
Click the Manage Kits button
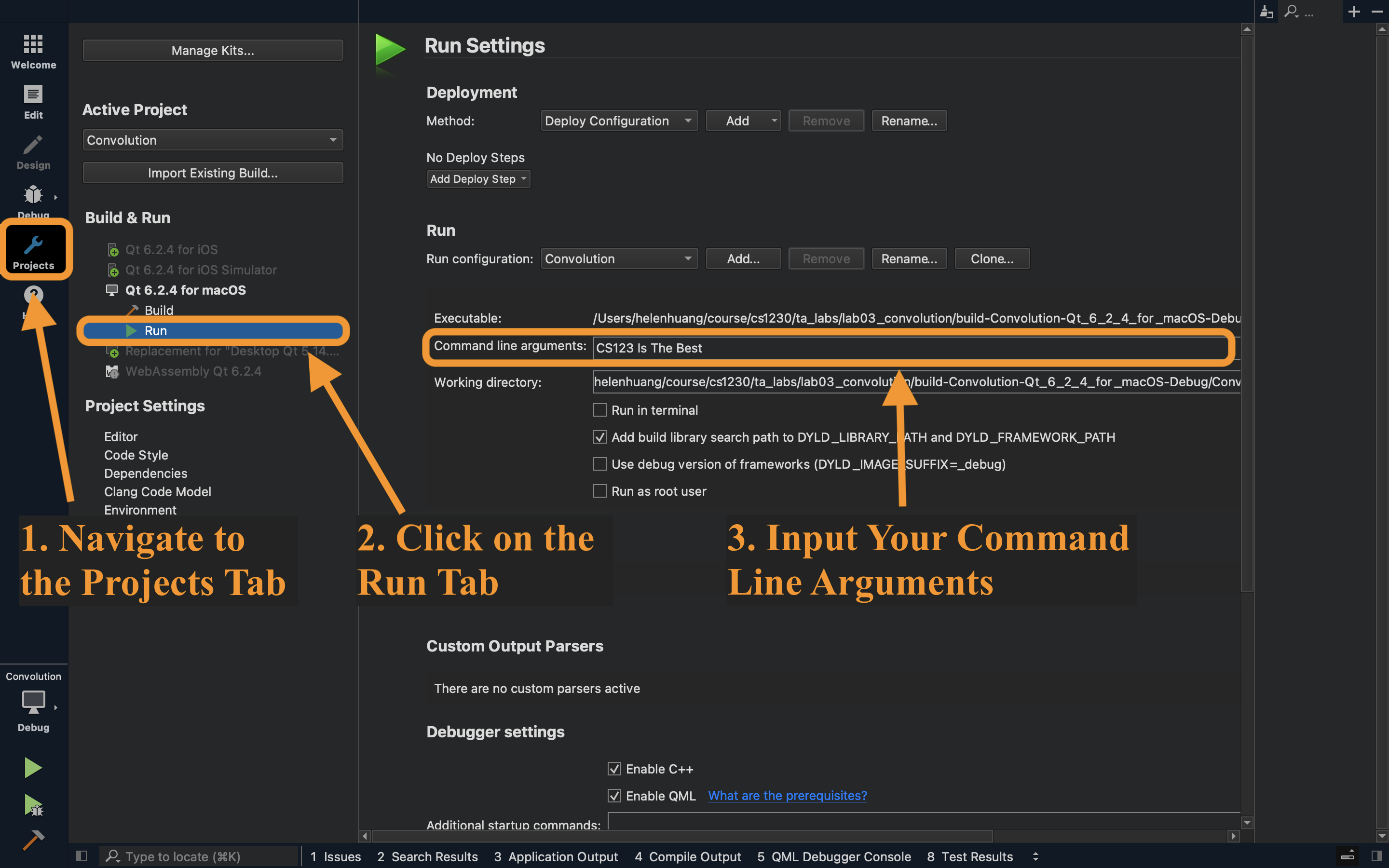point(213,50)
